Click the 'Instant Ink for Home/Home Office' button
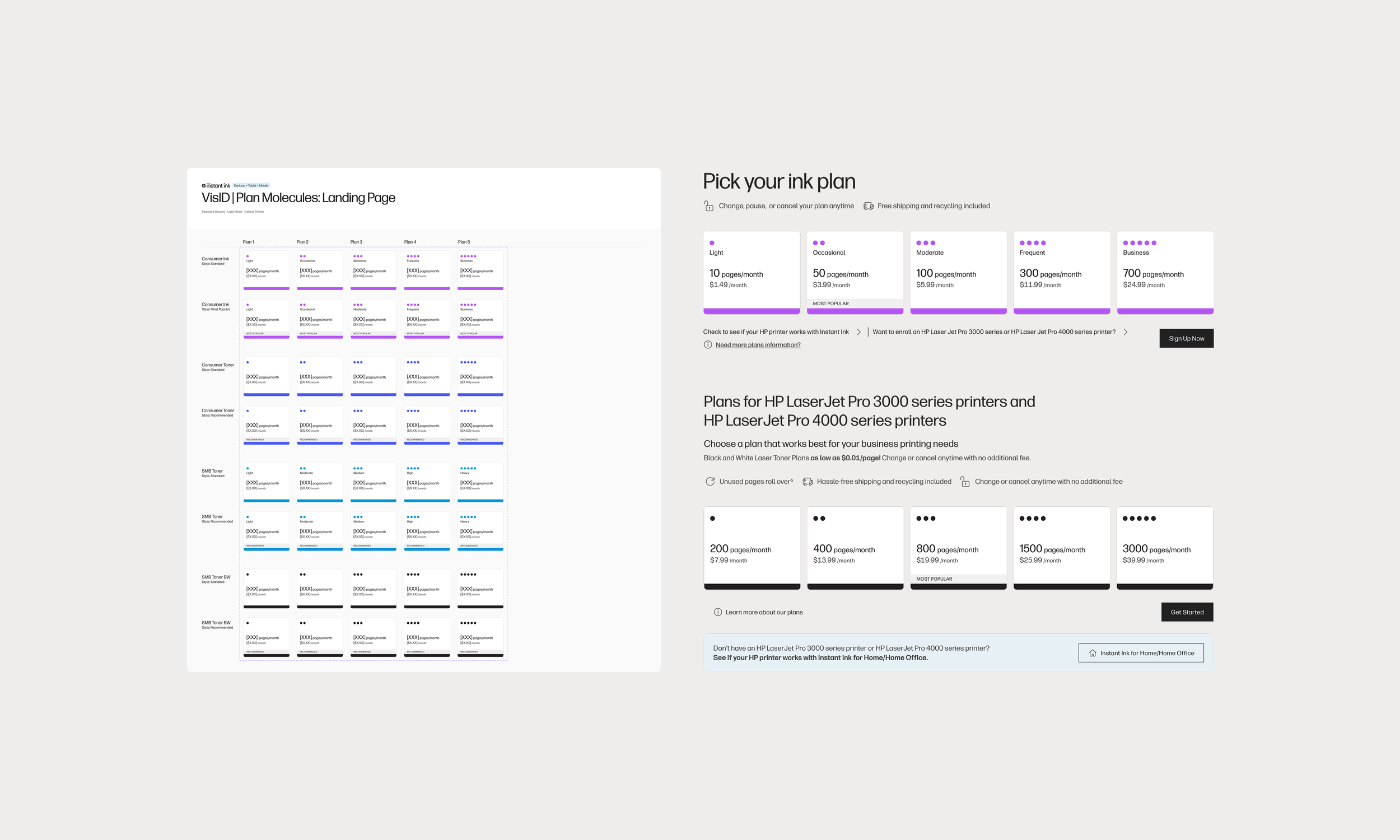This screenshot has height=840, width=1400. [x=1140, y=652]
